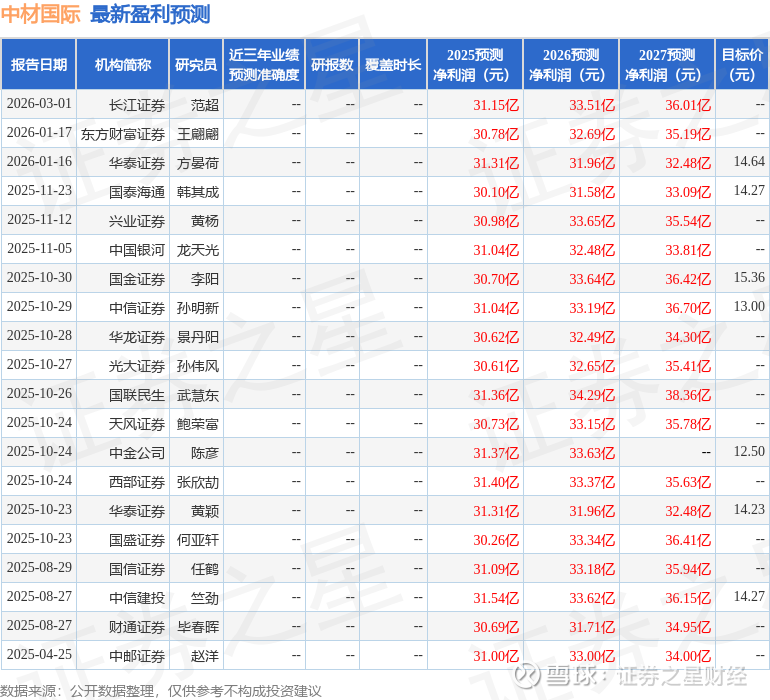Click the 31.54亿 profit value
The image size is (770, 700).
496,598
